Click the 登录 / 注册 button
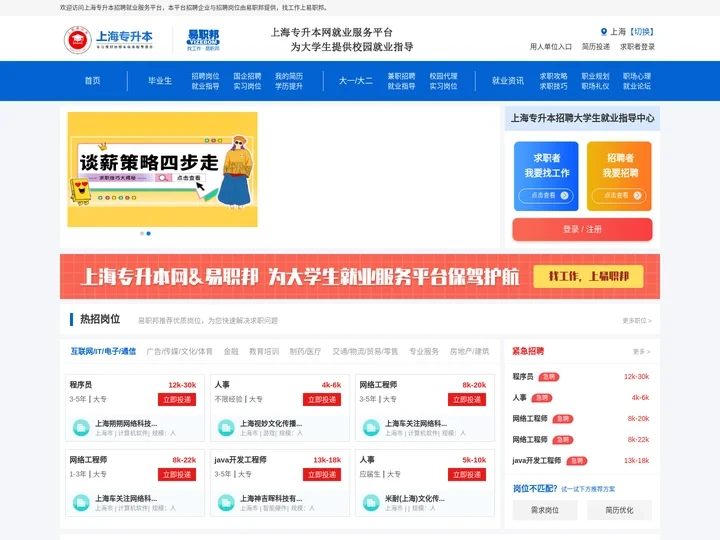The width and height of the screenshot is (720, 540). point(582,229)
